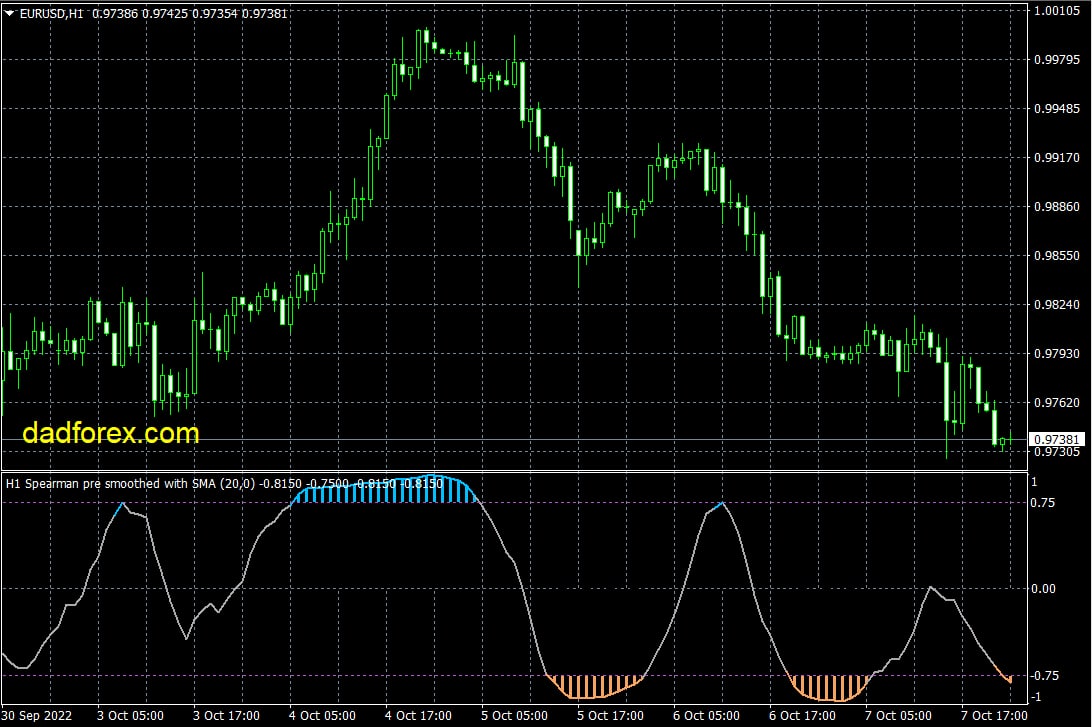Viewport: 1092px width, 727px height.
Task: Click the 4 Oct 05:00 time label
Action: pyautogui.click(x=322, y=716)
